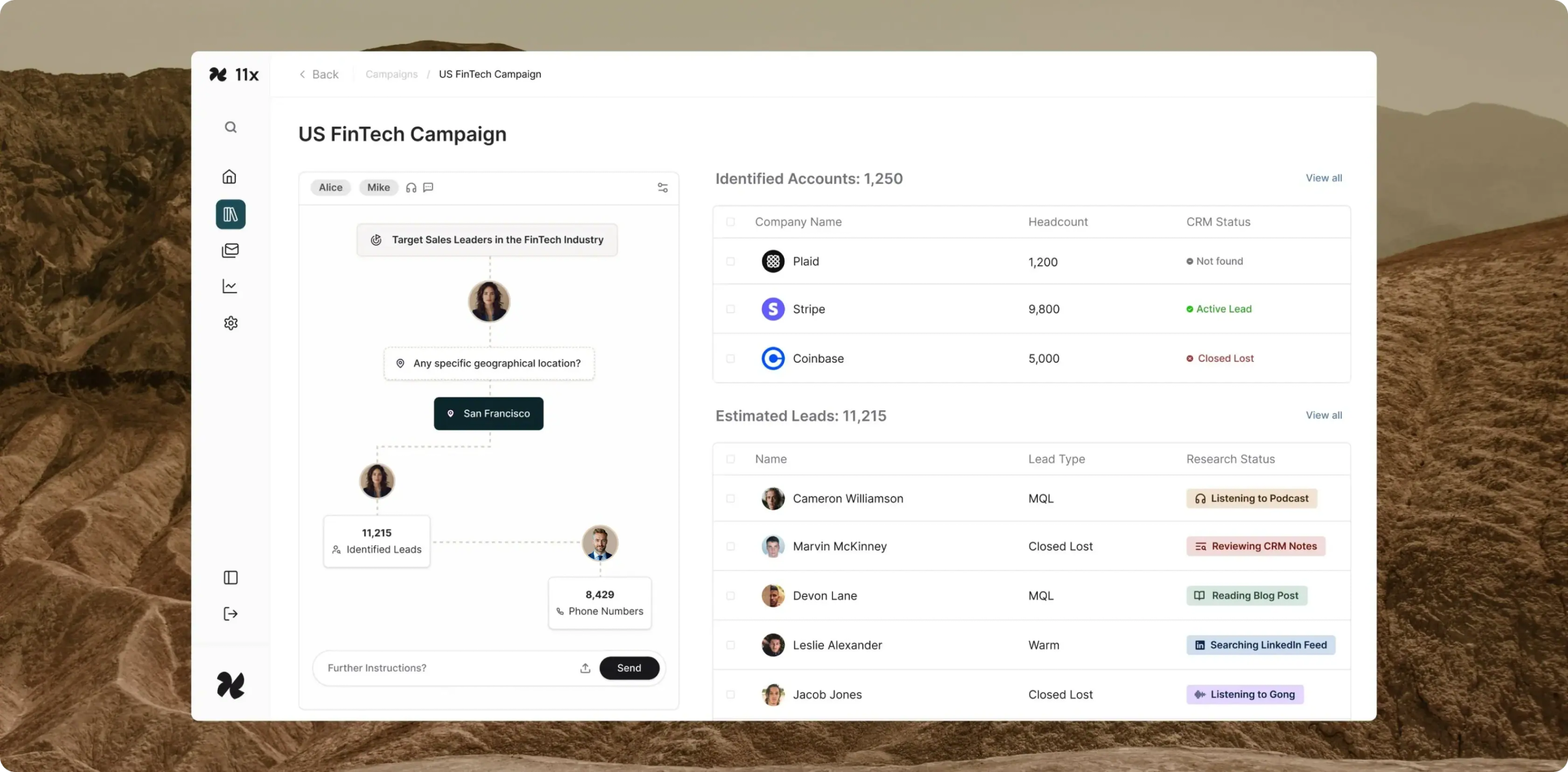Check the checkbox next to Stripe
1568x772 pixels.
pos(731,309)
